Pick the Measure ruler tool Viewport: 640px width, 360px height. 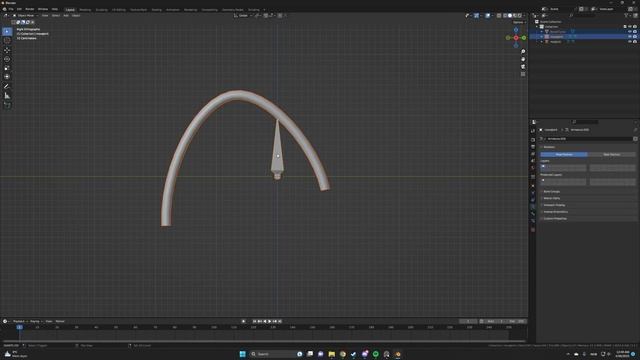click(7, 96)
